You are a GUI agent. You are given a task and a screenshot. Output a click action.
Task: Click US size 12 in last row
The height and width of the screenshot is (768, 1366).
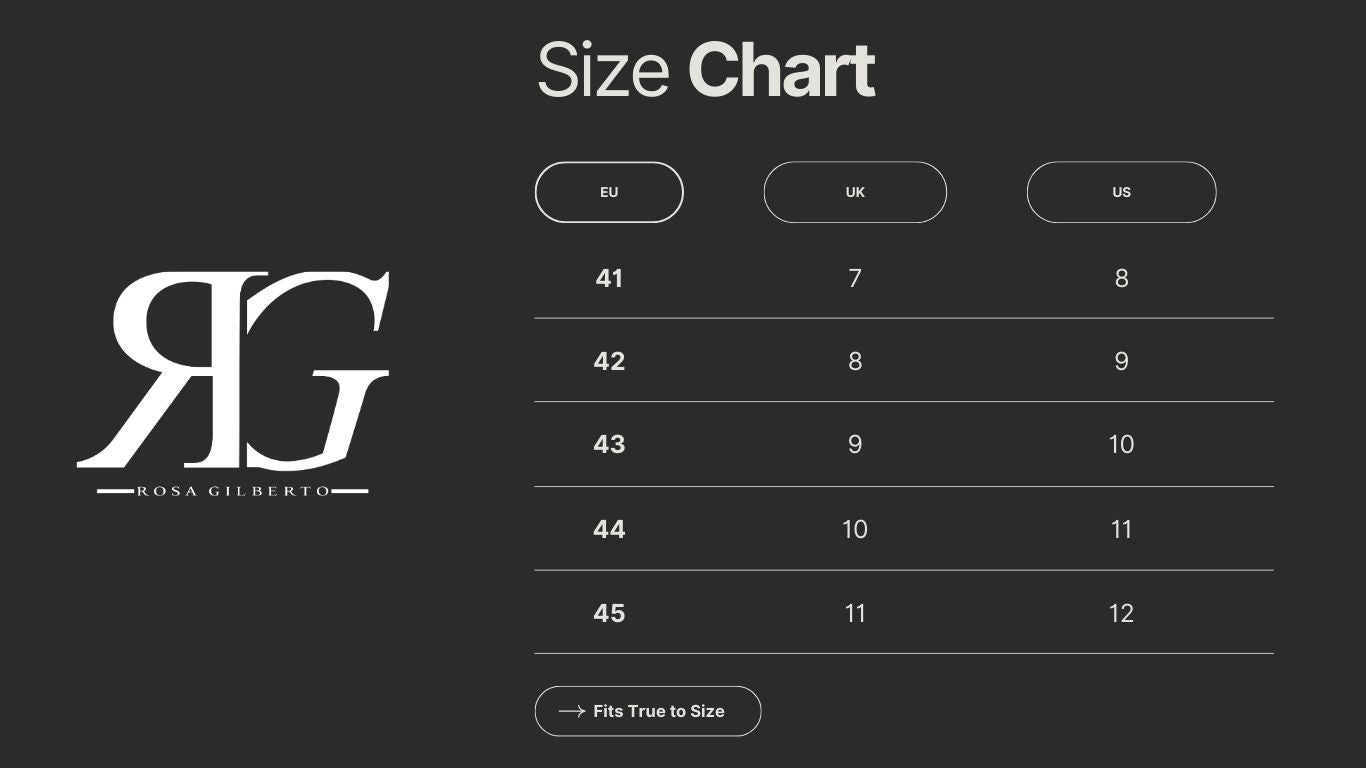tap(1121, 613)
